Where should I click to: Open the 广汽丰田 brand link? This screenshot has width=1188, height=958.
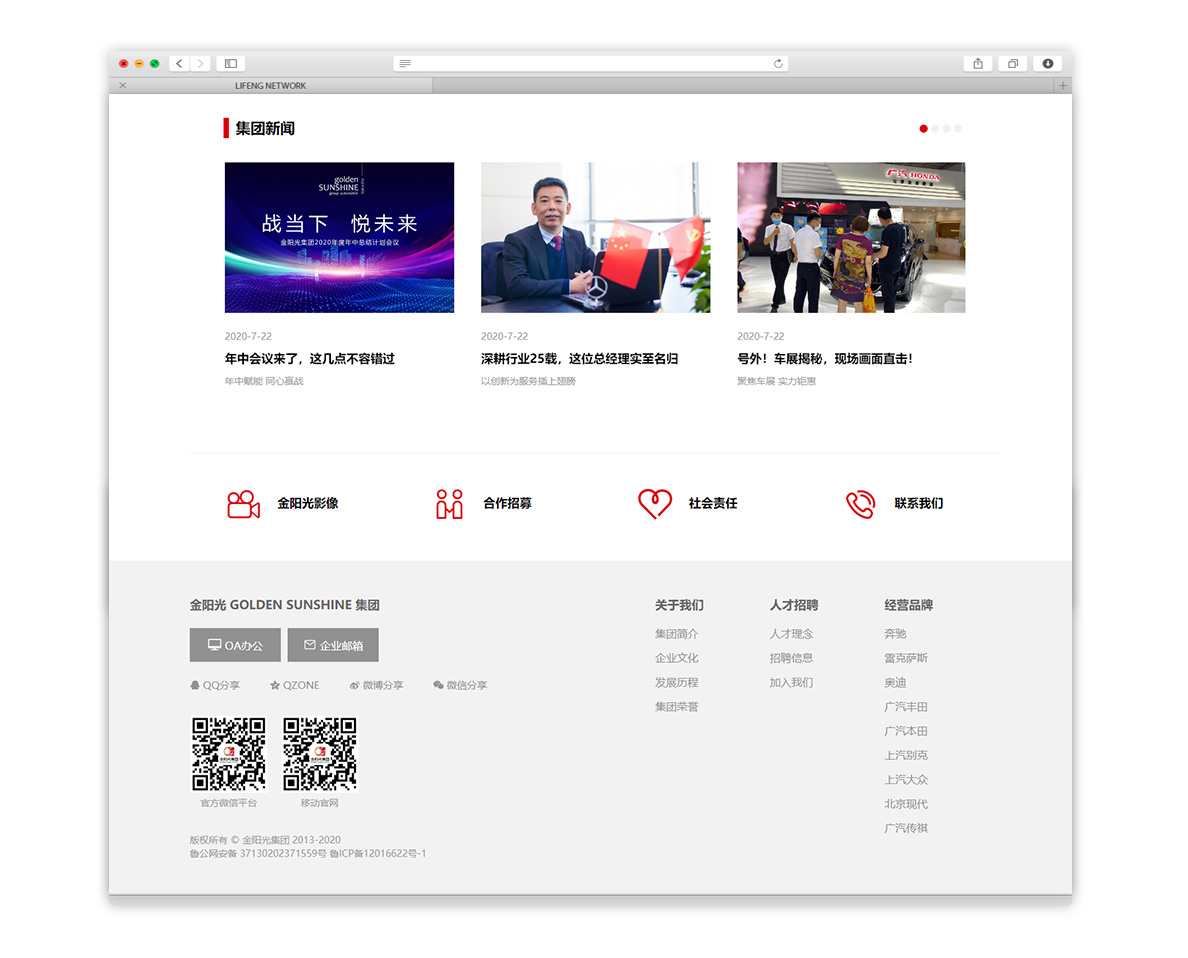(905, 706)
